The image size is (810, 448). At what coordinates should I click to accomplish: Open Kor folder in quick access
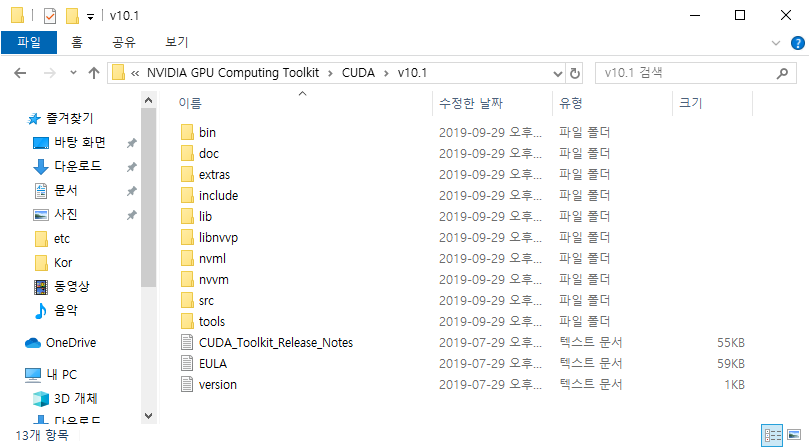pyautogui.click(x=53, y=262)
